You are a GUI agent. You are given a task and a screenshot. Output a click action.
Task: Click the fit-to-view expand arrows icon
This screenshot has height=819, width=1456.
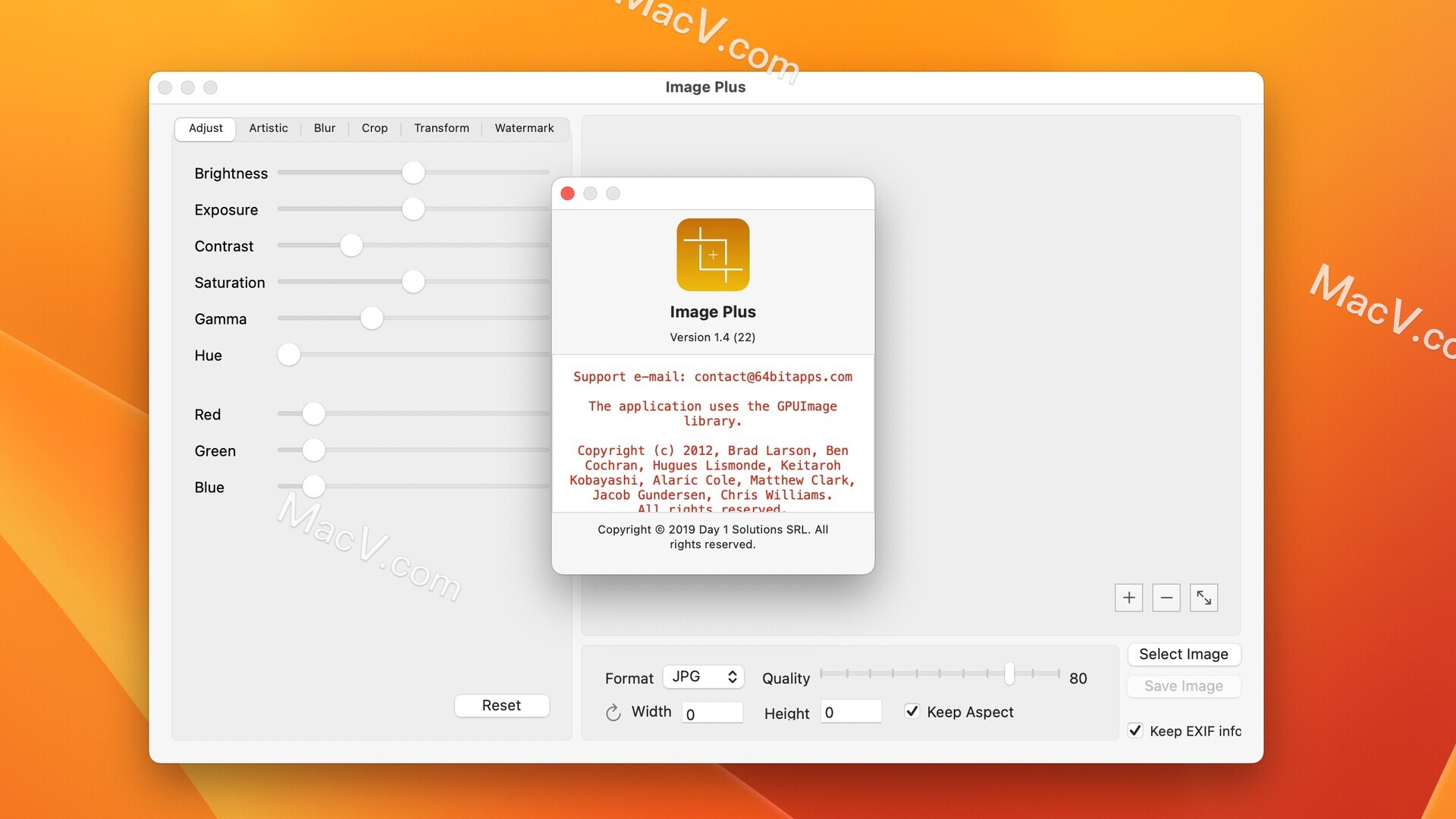click(1203, 598)
